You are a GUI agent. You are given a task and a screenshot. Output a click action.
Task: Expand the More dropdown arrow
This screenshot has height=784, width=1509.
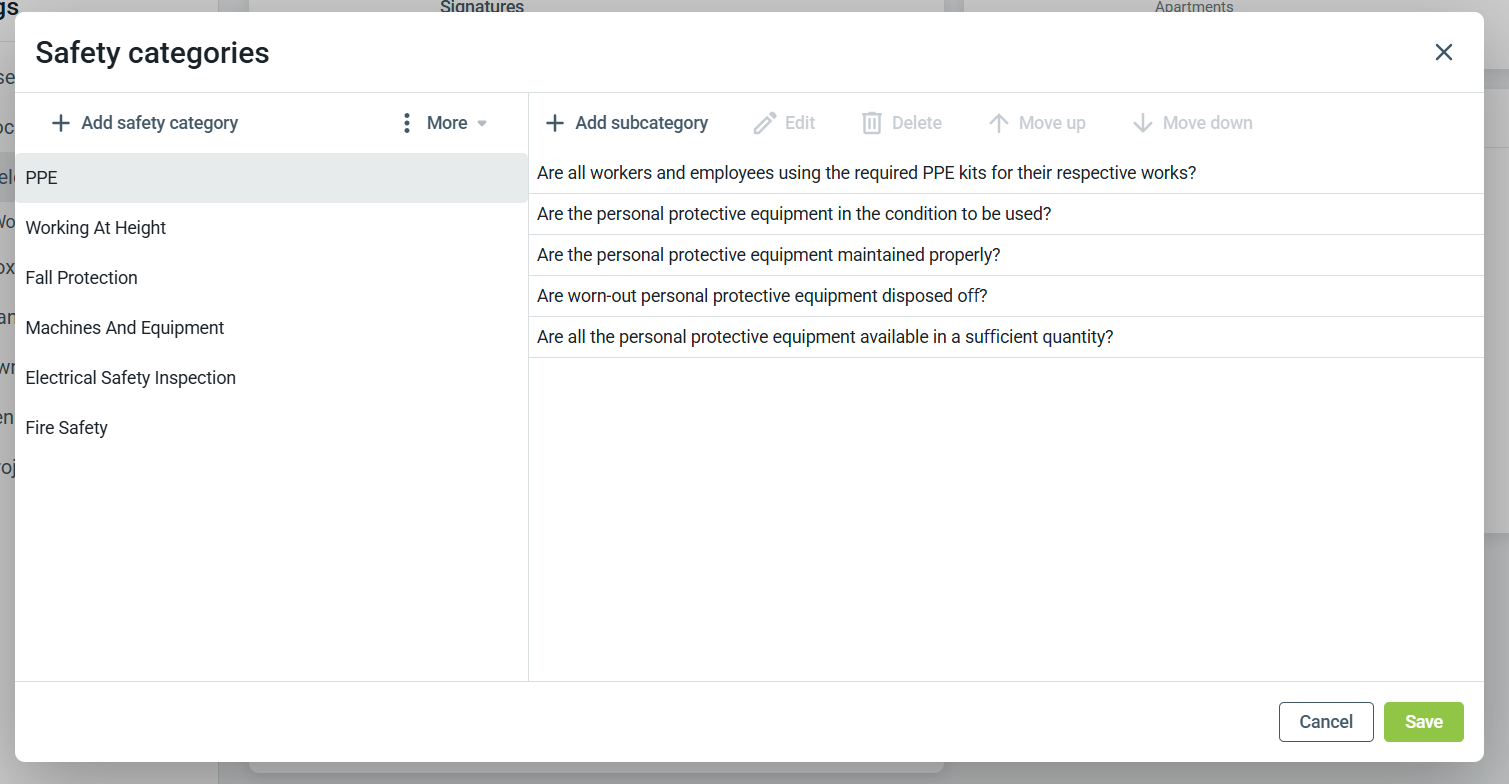coord(482,123)
